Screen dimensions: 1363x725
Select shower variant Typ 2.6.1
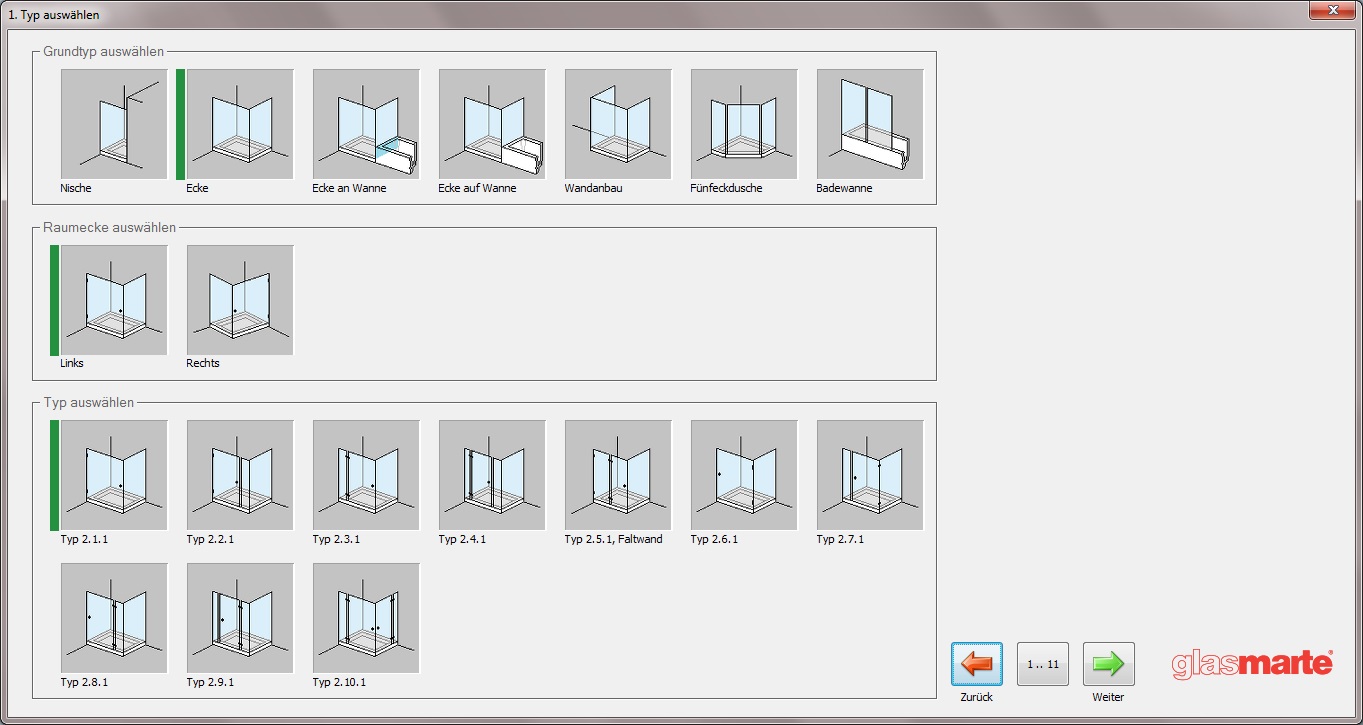click(x=744, y=475)
